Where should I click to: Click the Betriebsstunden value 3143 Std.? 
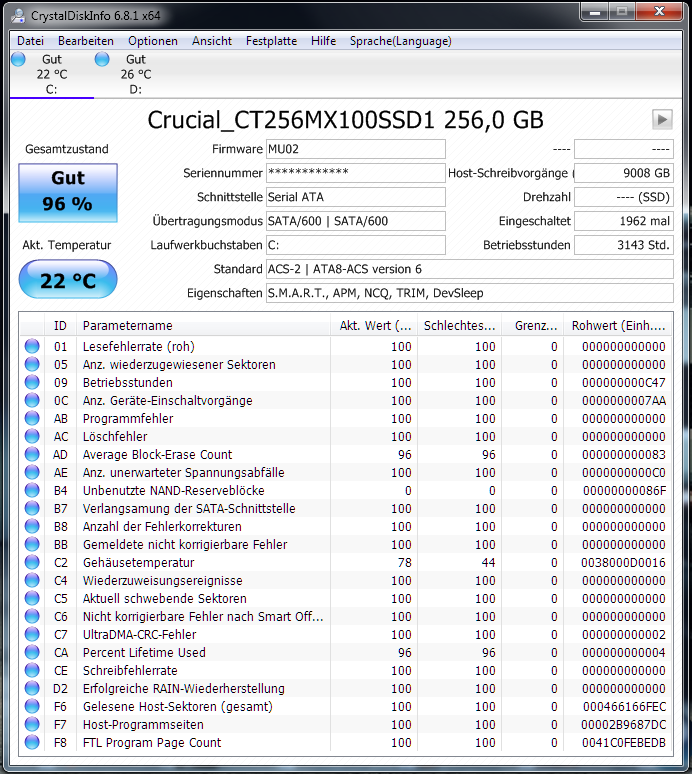coord(624,245)
